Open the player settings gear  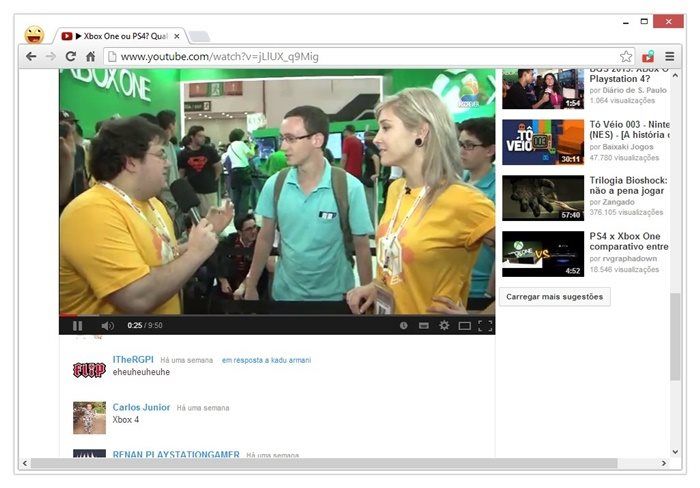[444, 325]
